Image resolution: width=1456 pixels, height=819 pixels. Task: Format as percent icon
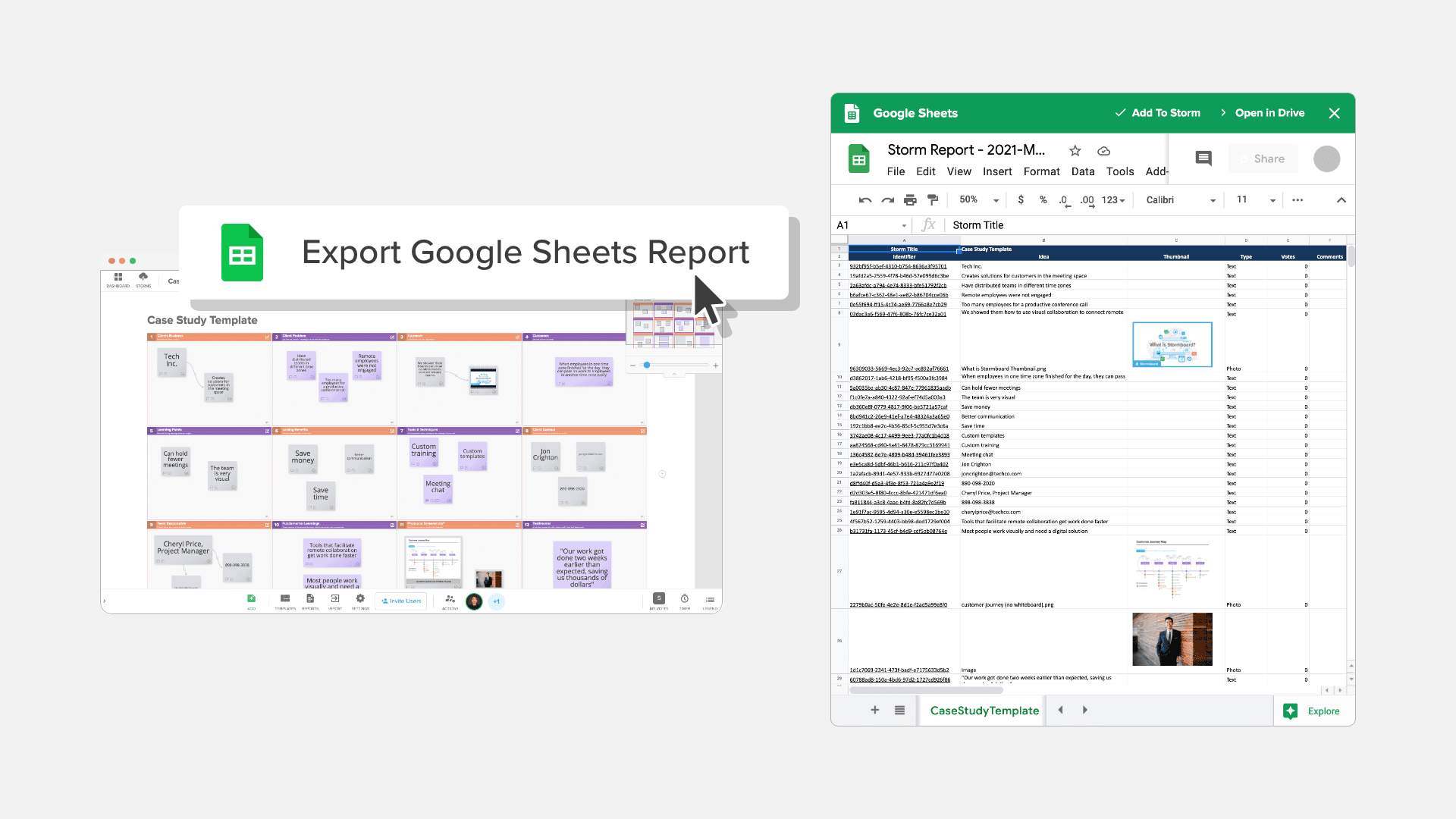tap(1043, 199)
